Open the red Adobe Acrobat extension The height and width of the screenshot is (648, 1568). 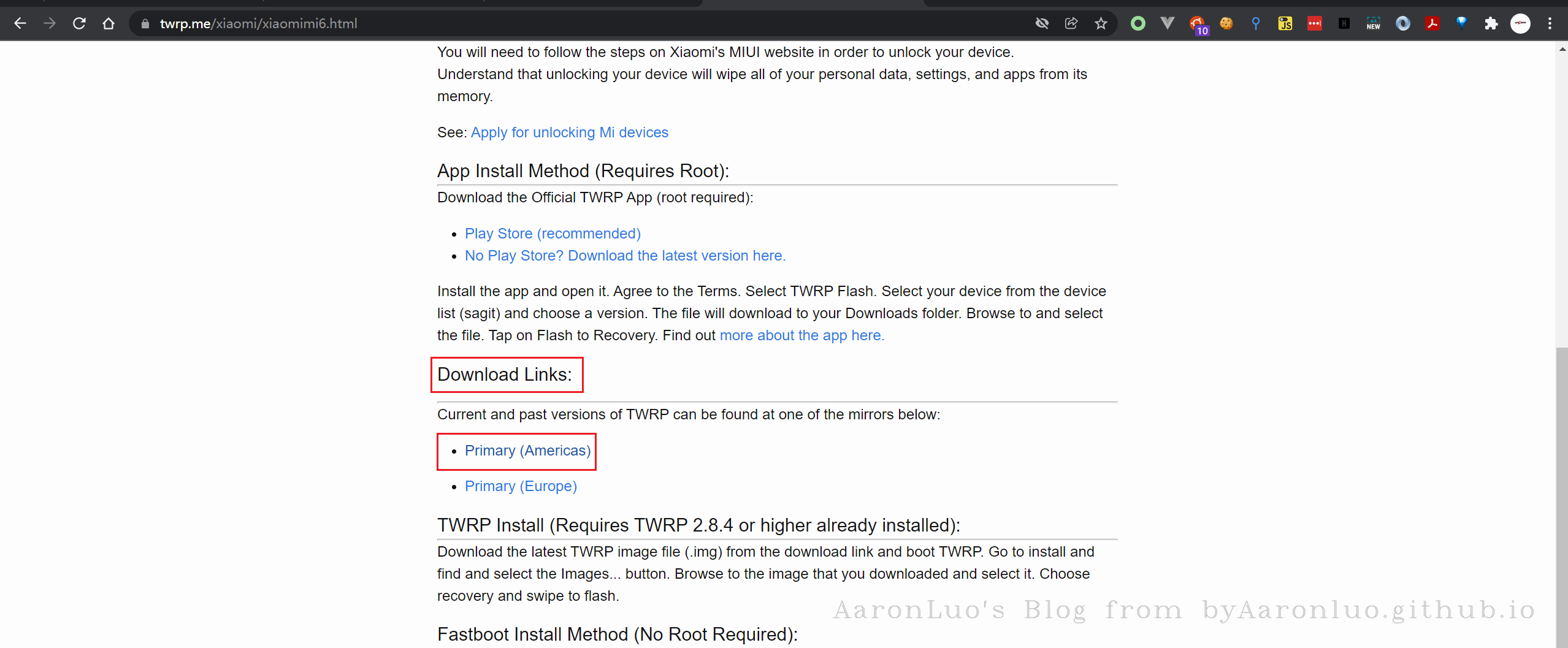[1432, 24]
